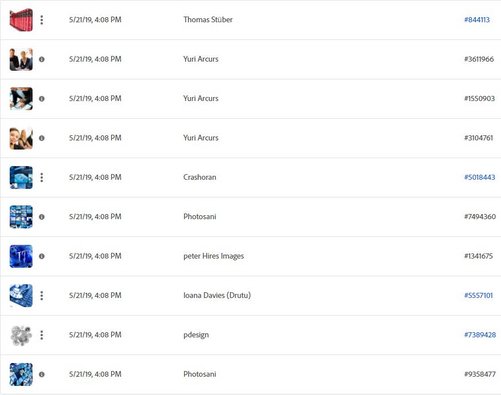The image size is (501, 395).
Task: Open asset link #5557101
Action: 478,295
